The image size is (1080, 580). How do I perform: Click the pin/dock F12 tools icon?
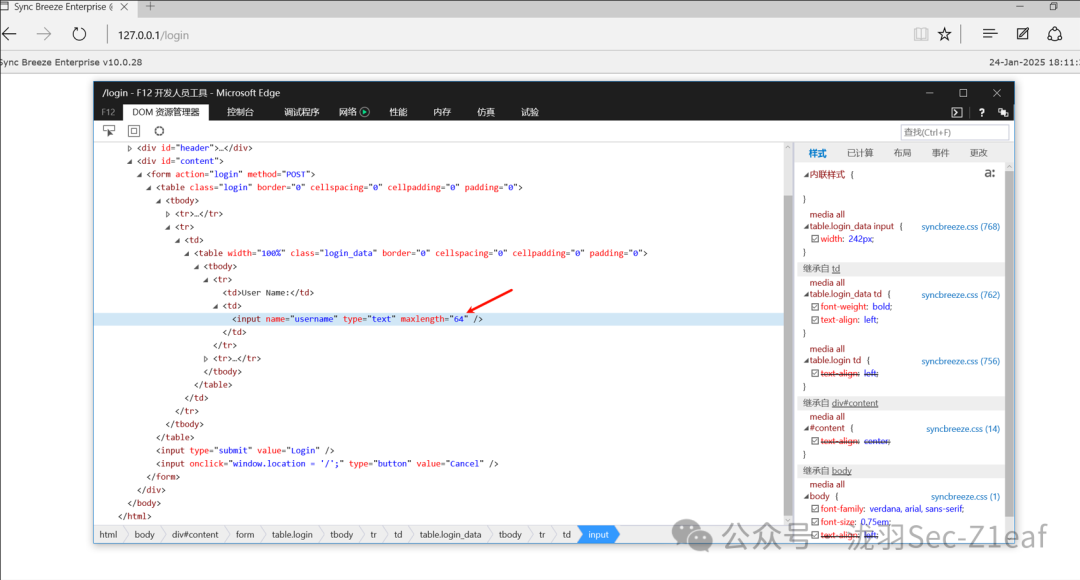(x=1004, y=112)
